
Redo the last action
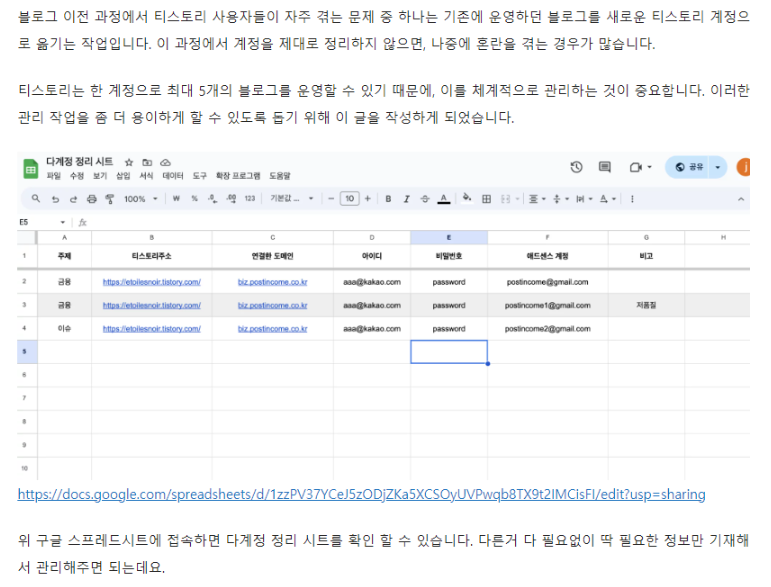[x=73, y=199]
